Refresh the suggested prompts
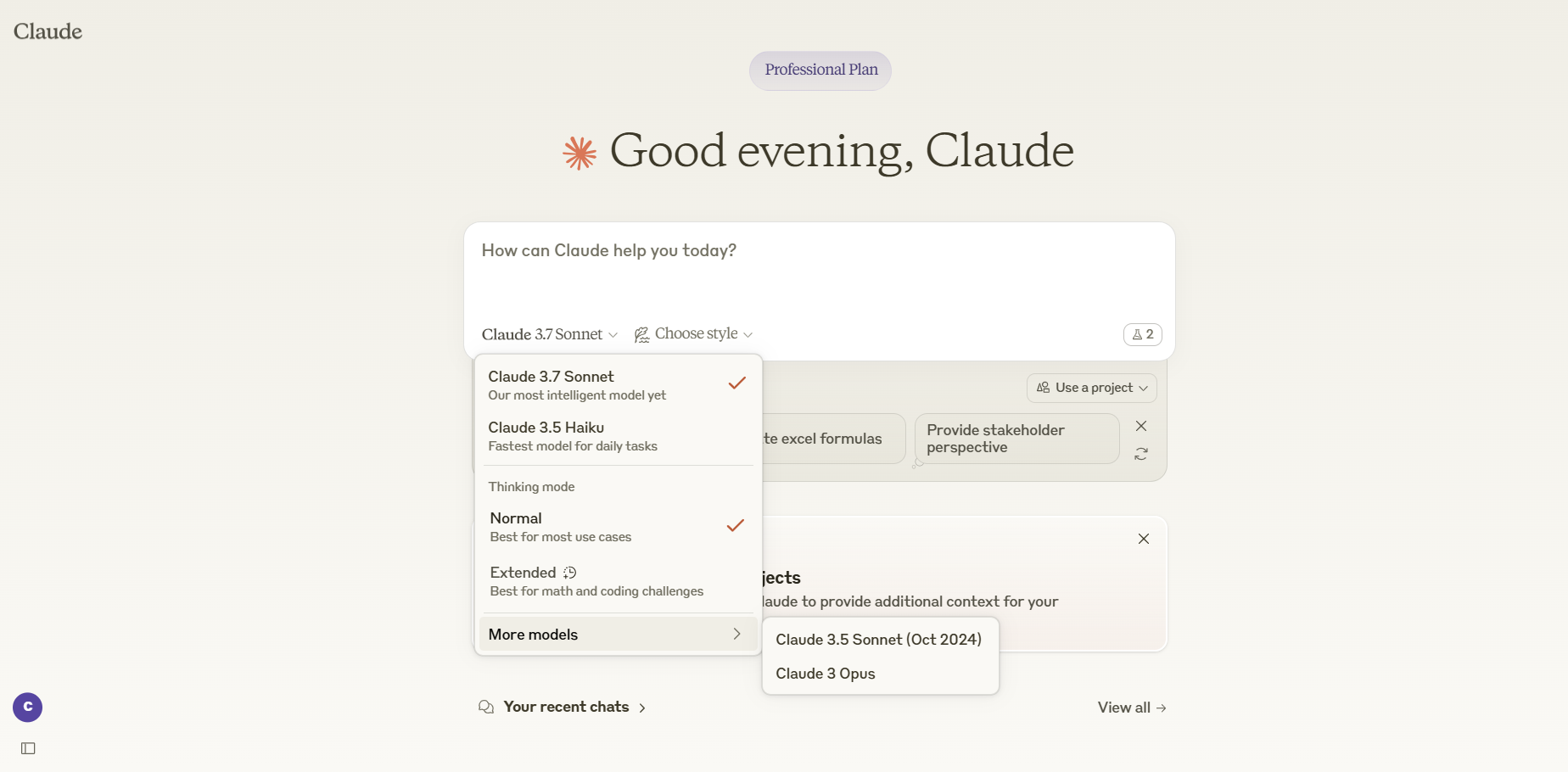Image resolution: width=1568 pixels, height=772 pixels. [1141, 454]
